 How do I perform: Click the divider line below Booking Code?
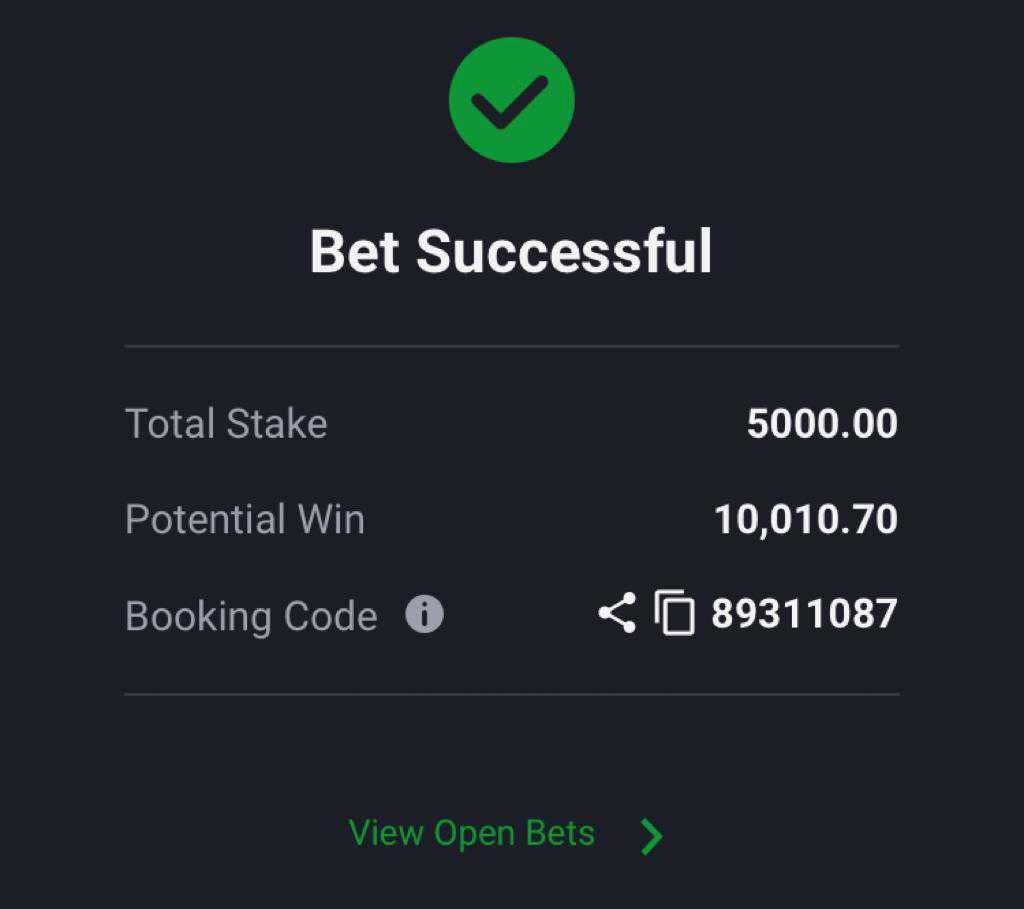pos(511,694)
